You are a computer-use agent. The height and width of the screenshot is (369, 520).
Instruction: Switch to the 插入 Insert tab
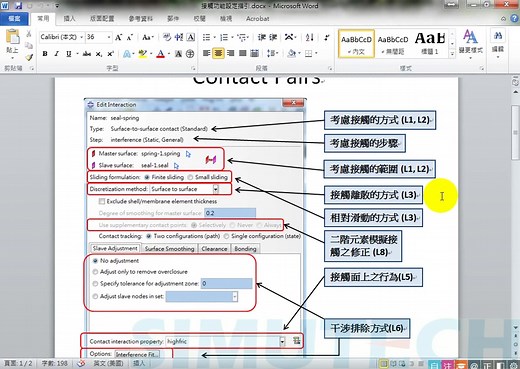[69, 19]
